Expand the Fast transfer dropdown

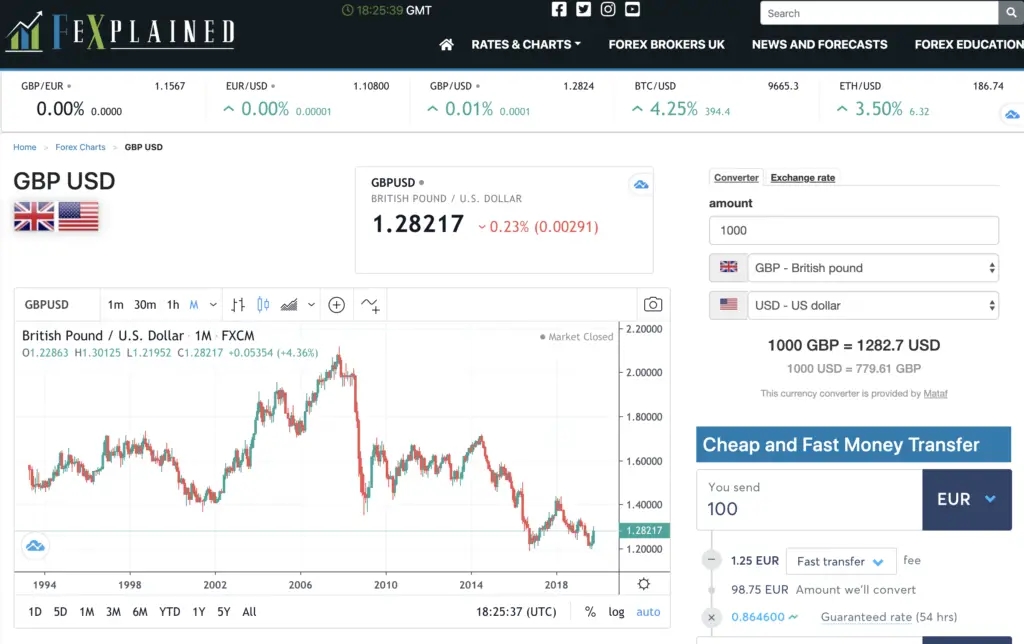tap(840, 561)
